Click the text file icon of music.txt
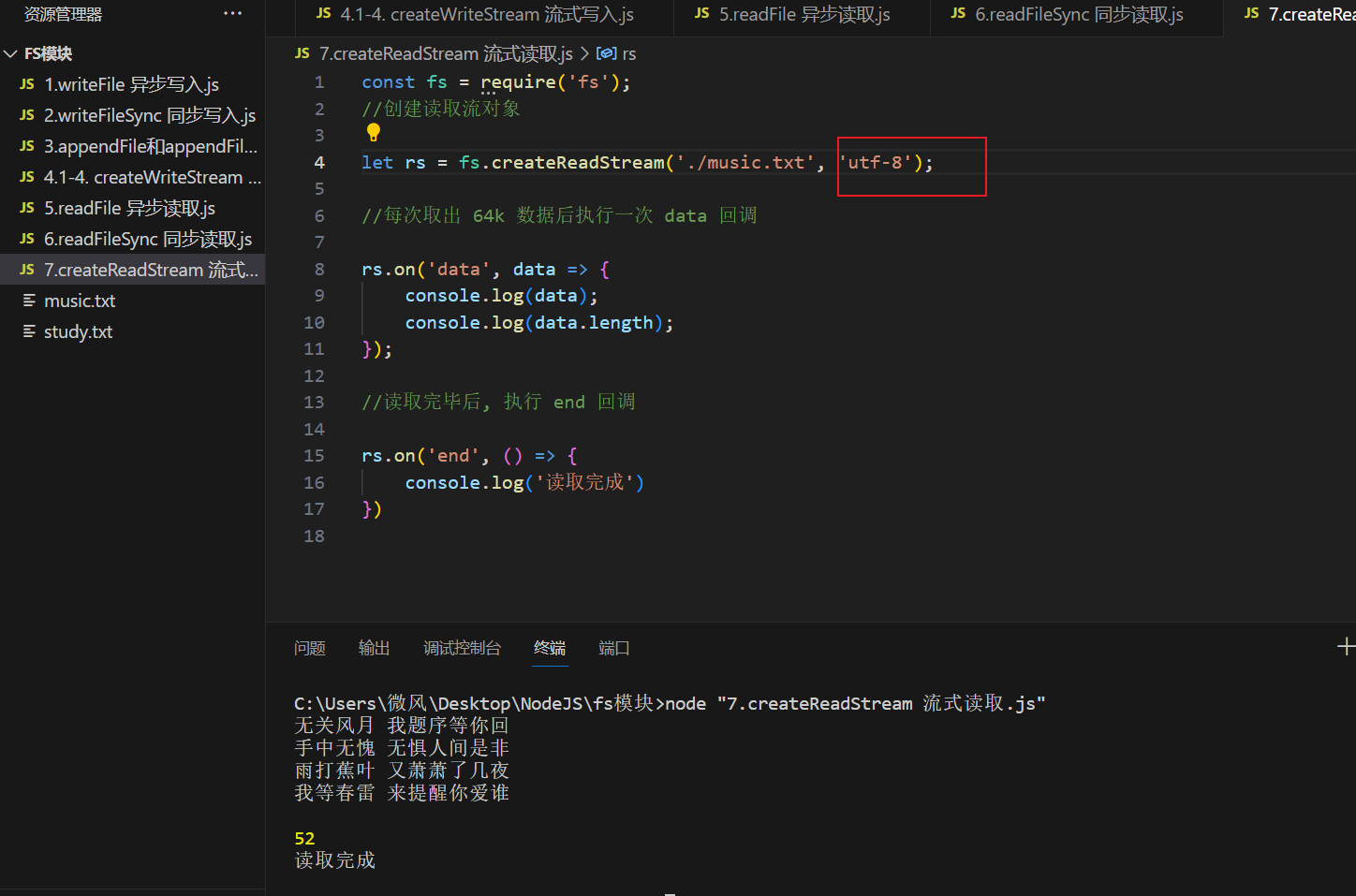The image size is (1356, 896). [29, 301]
